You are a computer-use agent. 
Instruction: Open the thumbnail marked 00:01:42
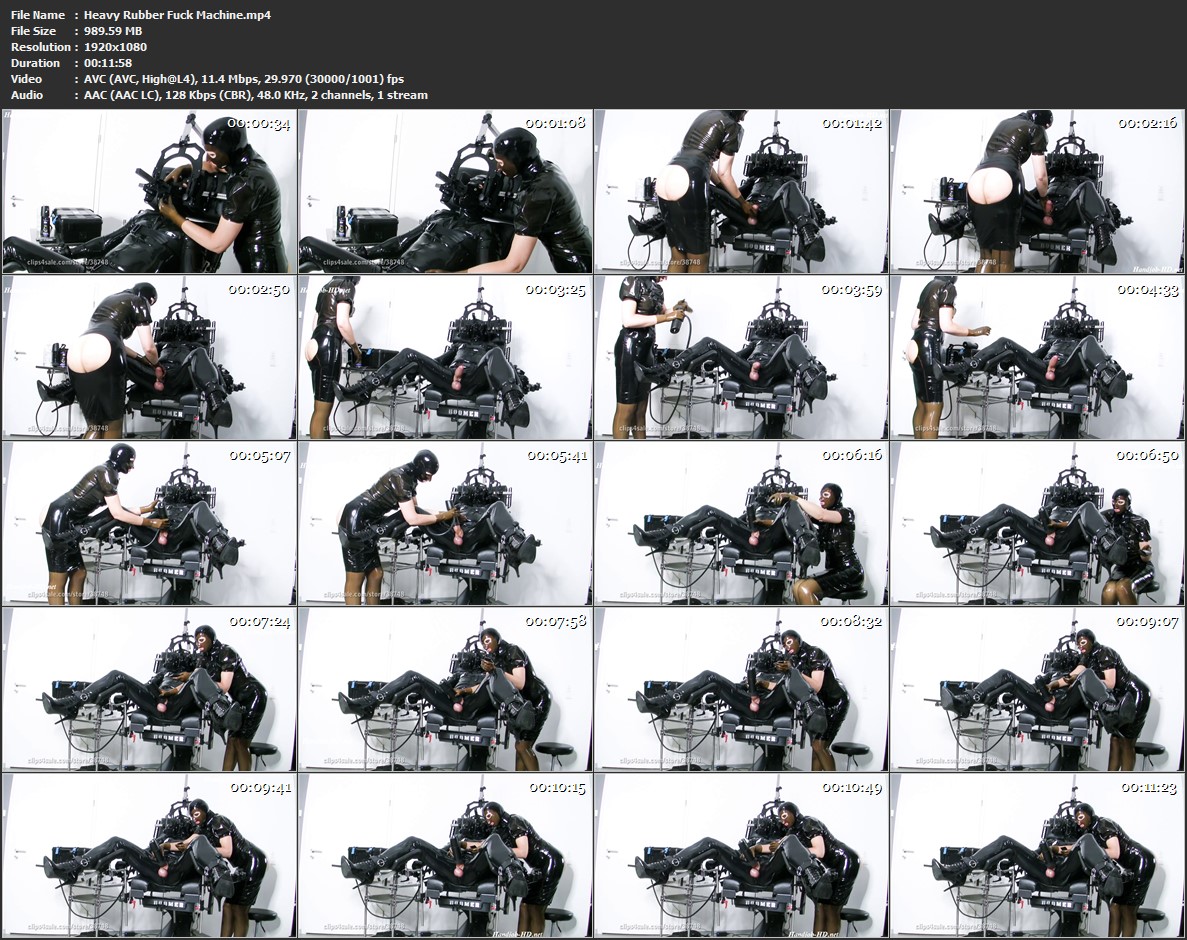(742, 191)
